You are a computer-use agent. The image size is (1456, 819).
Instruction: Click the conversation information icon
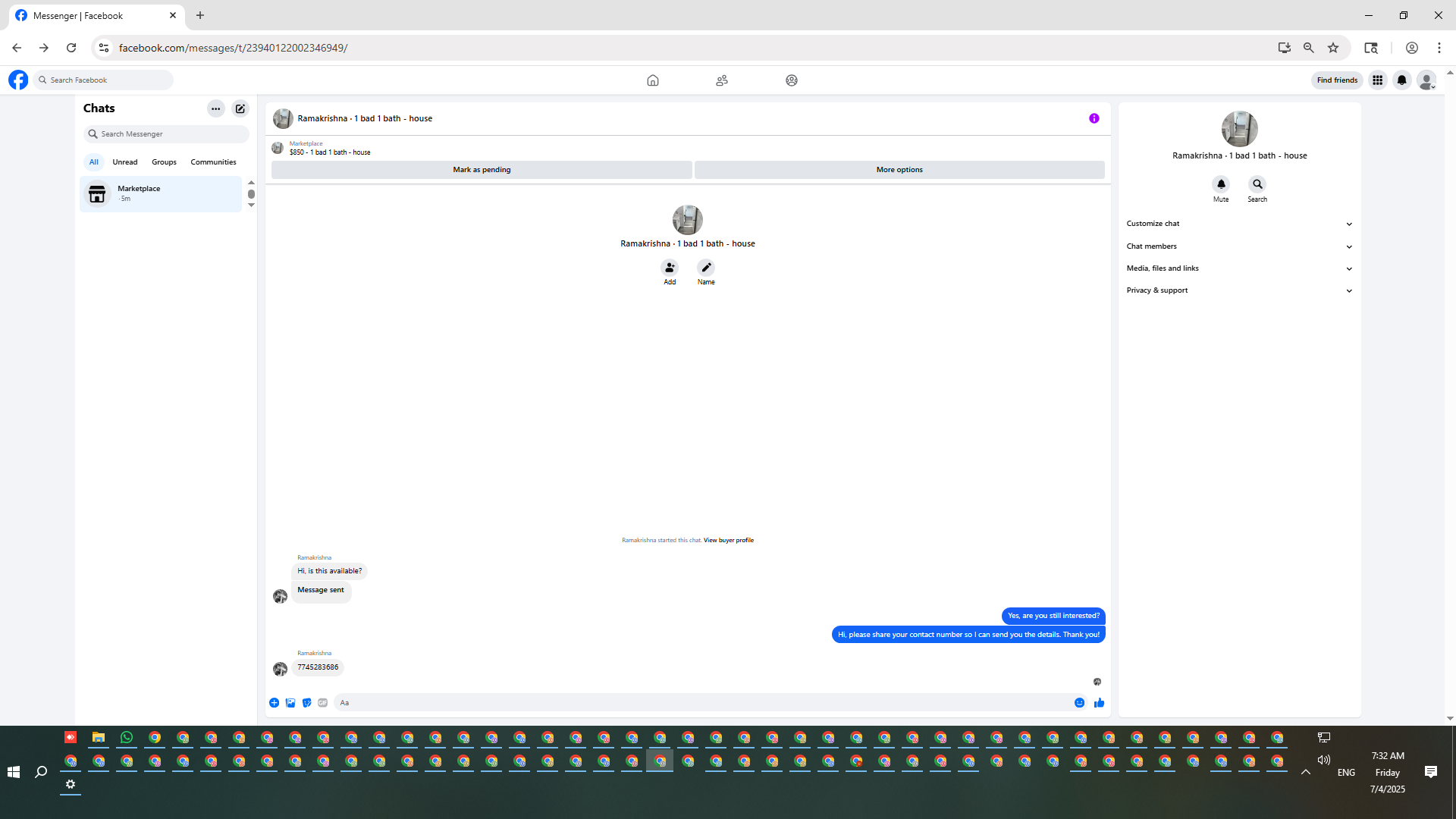(1094, 118)
